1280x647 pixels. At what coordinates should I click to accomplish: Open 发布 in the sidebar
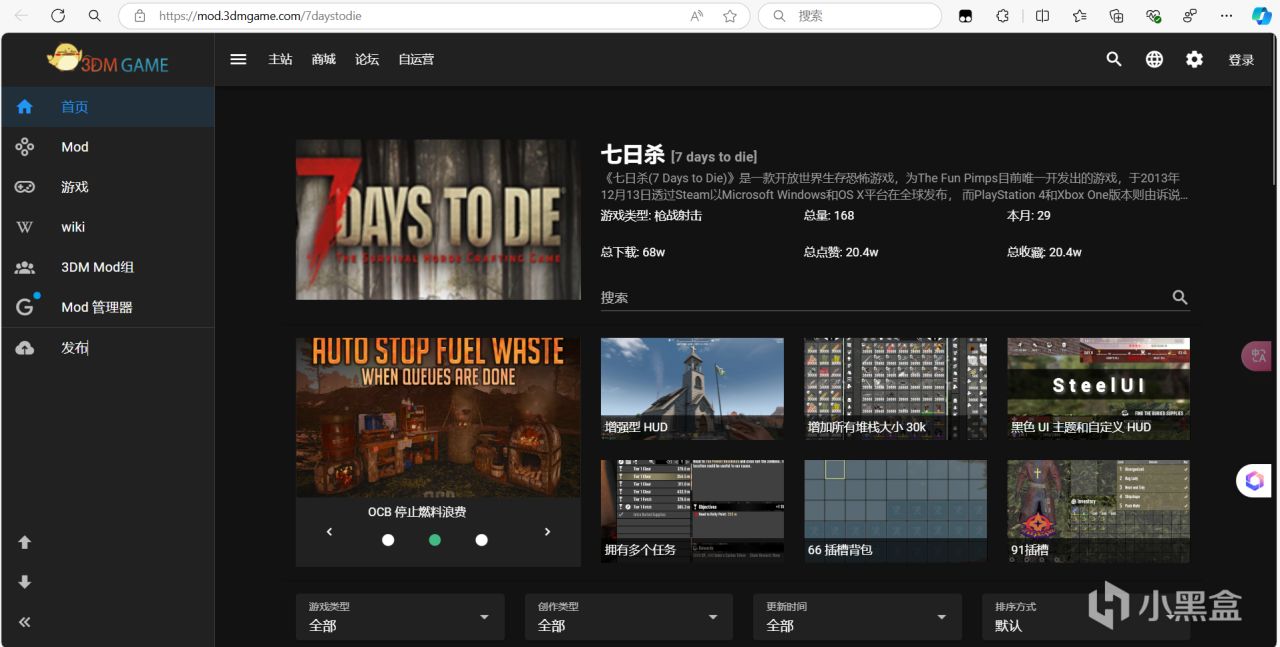(x=107, y=348)
